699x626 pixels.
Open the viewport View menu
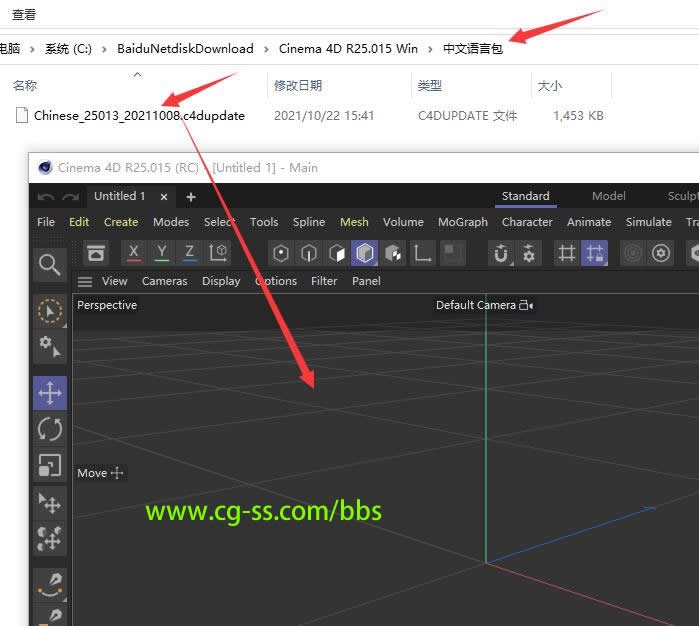[x=115, y=281]
